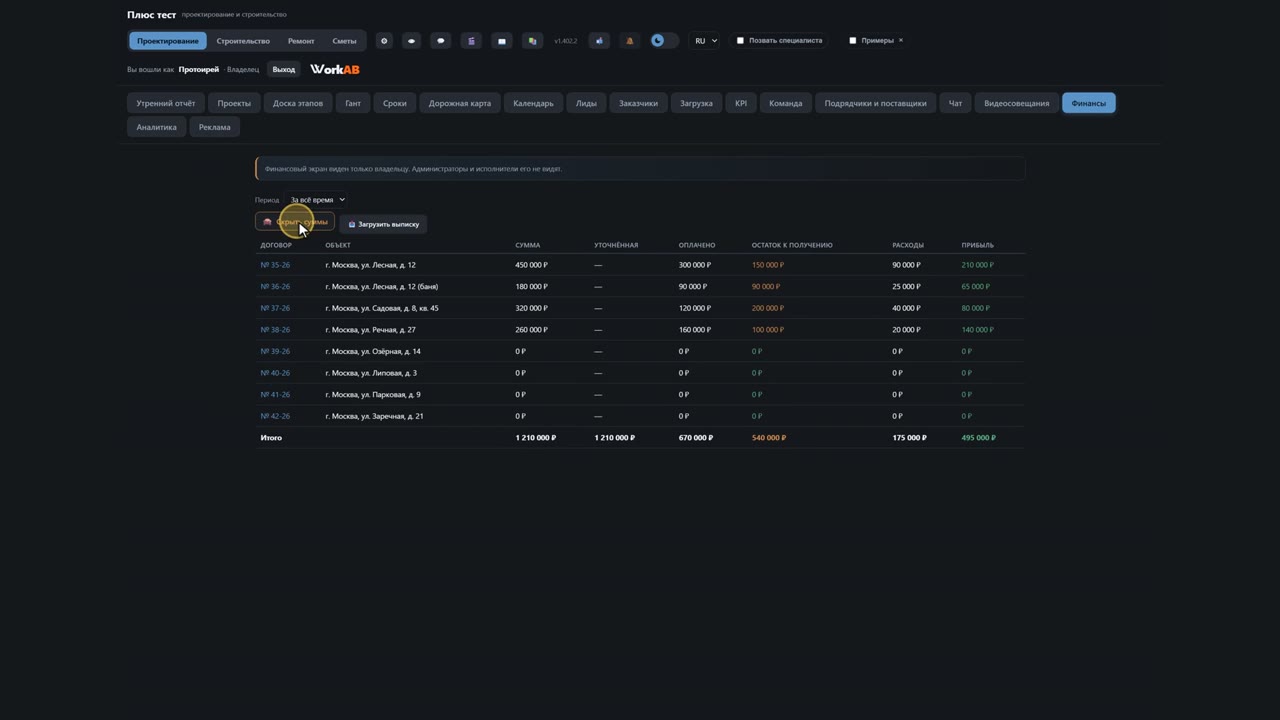Go to the Видеосовещания tab

click(1017, 103)
